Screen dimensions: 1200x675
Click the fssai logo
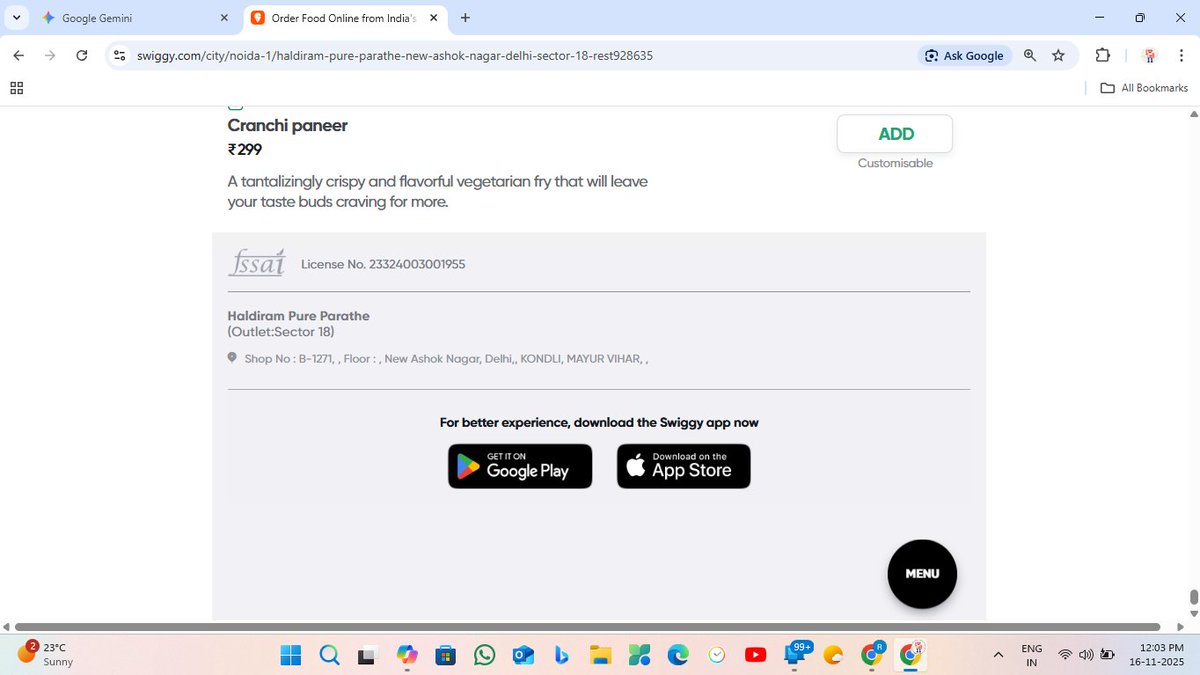tap(257, 262)
